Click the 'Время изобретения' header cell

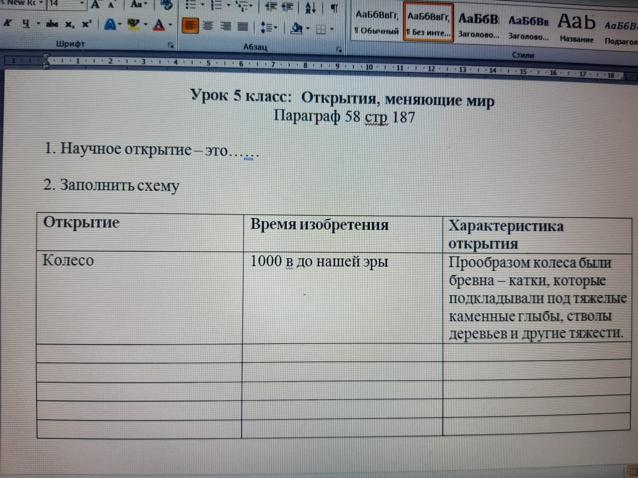pos(343,234)
